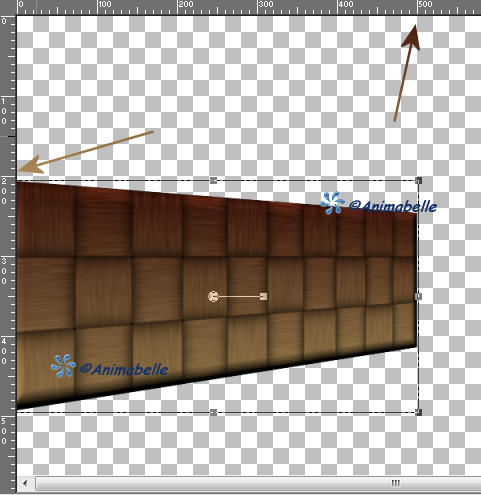The width and height of the screenshot is (481, 495).
Task: Click the square rotation handle
Action: (263, 296)
